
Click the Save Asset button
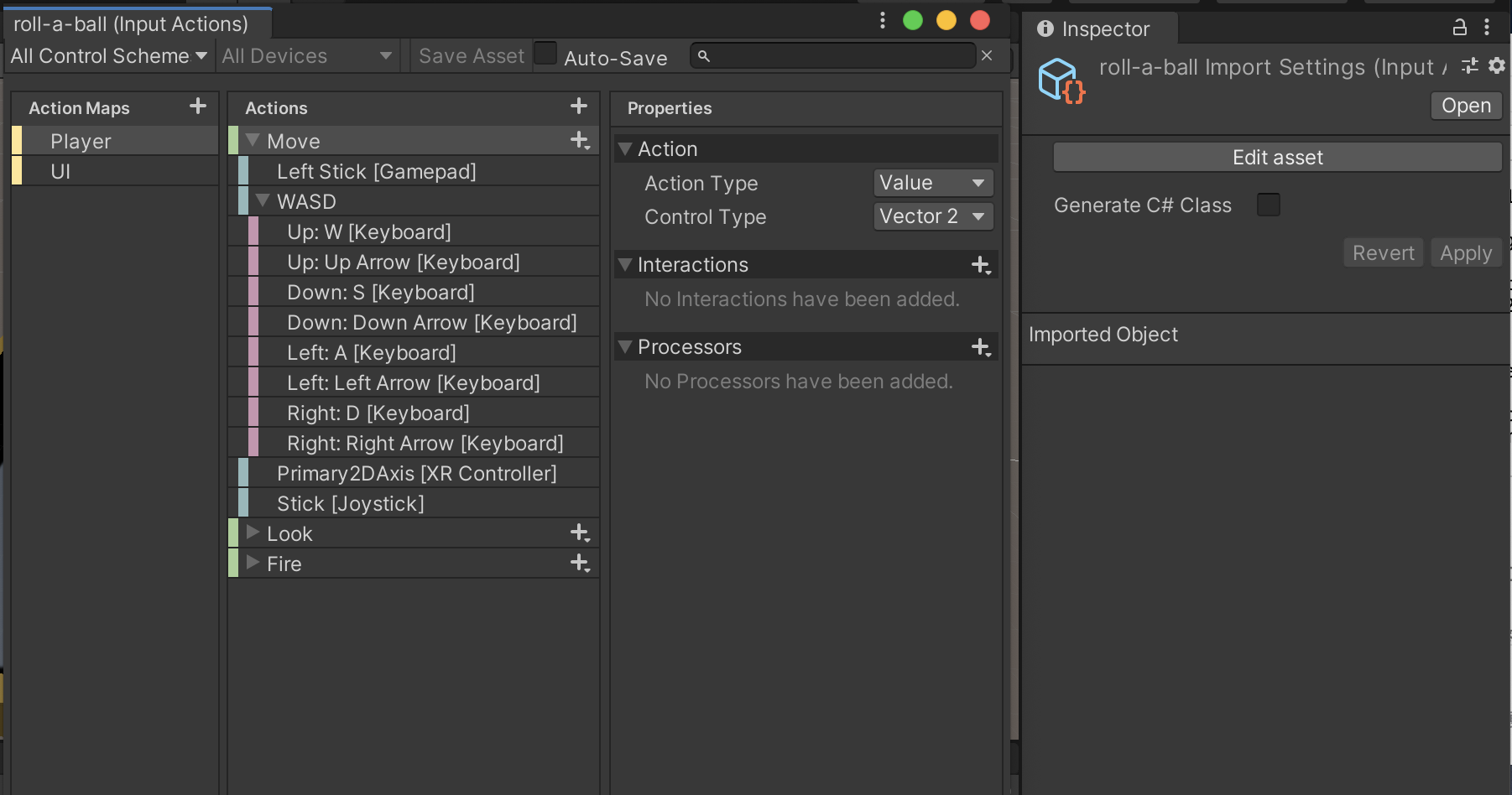pos(472,56)
